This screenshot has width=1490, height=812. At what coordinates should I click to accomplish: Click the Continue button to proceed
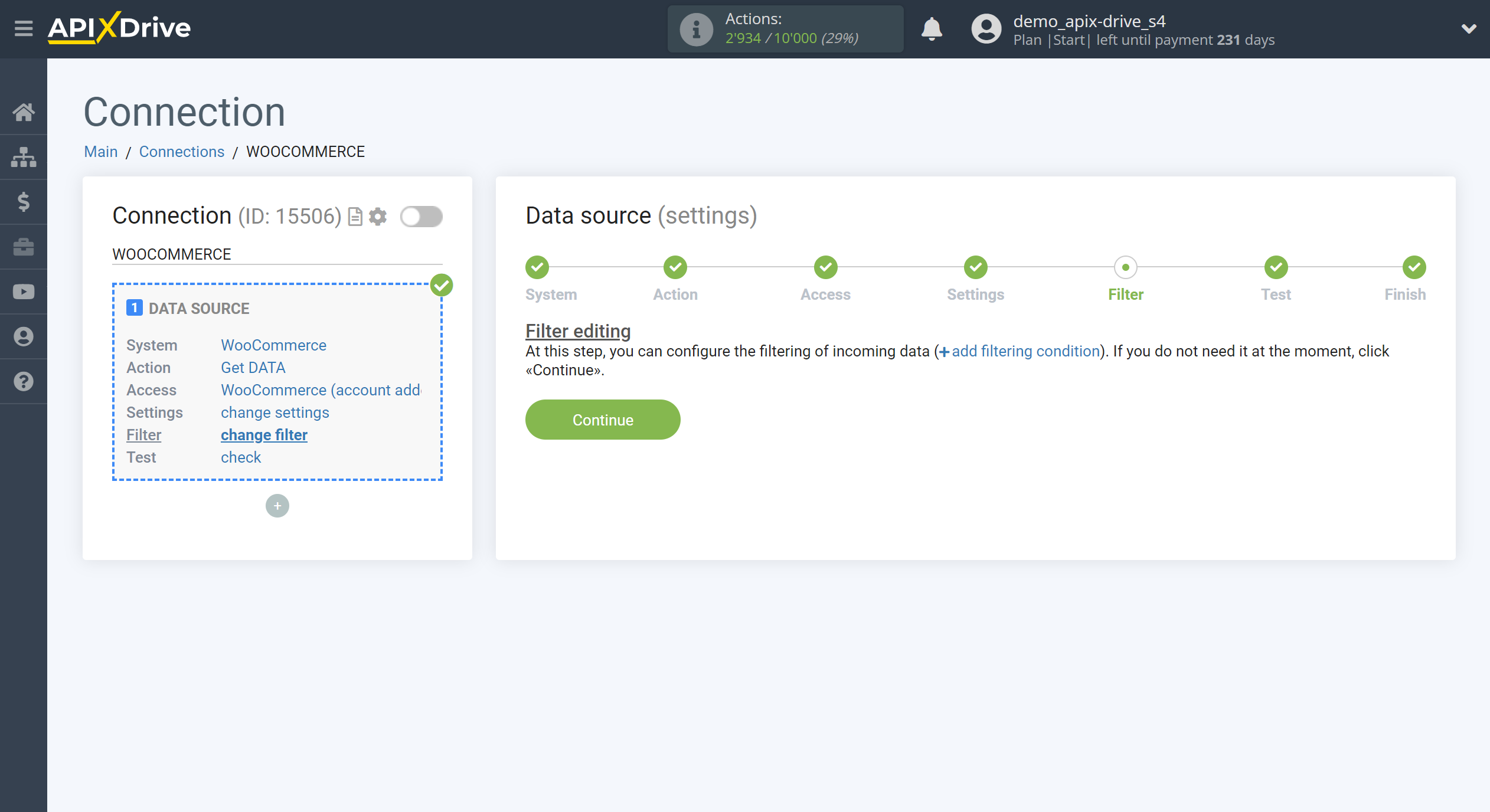602,420
